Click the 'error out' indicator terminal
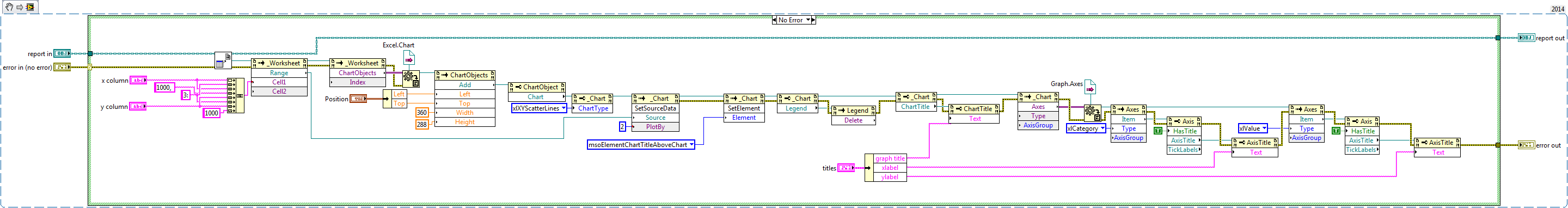The height and width of the screenshot is (208, 1568). coord(1526,145)
